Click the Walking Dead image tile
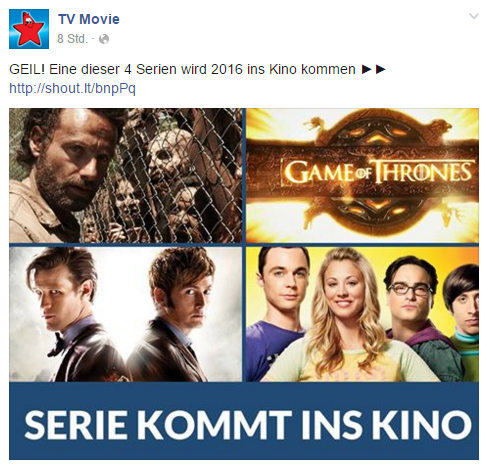 tap(126, 176)
